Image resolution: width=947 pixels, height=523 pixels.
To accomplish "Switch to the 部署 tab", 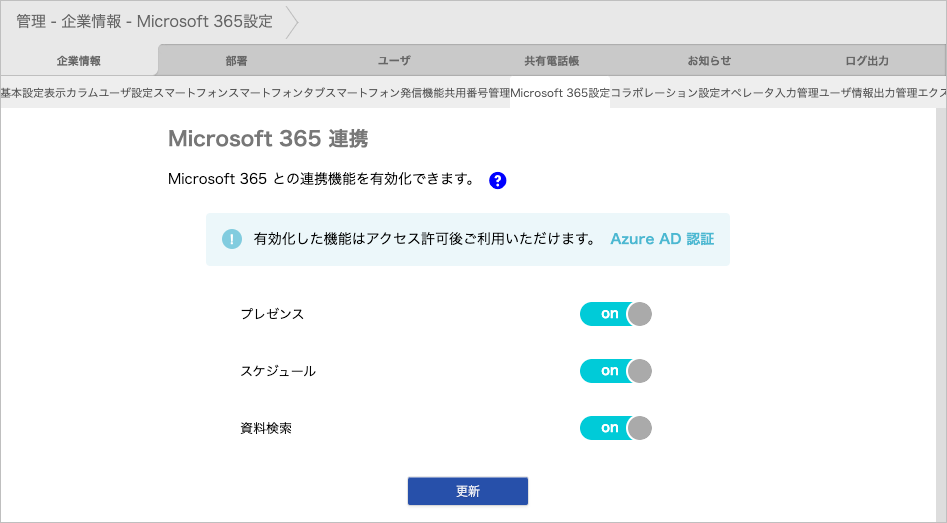I will [x=236, y=60].
